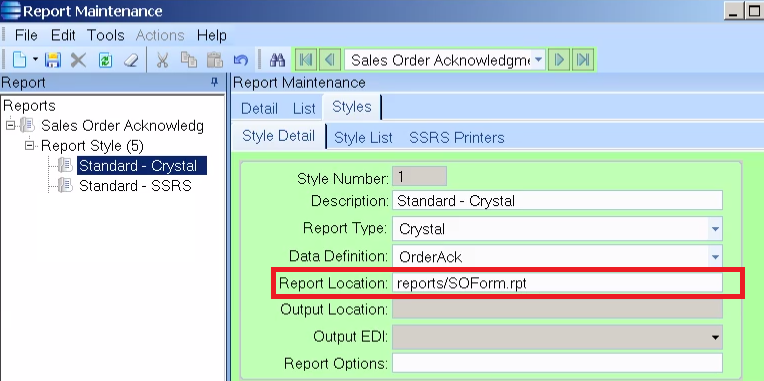764x381 pixels.
Task: Click the Paste clipboard icon
Action: [x=214, y=60]
